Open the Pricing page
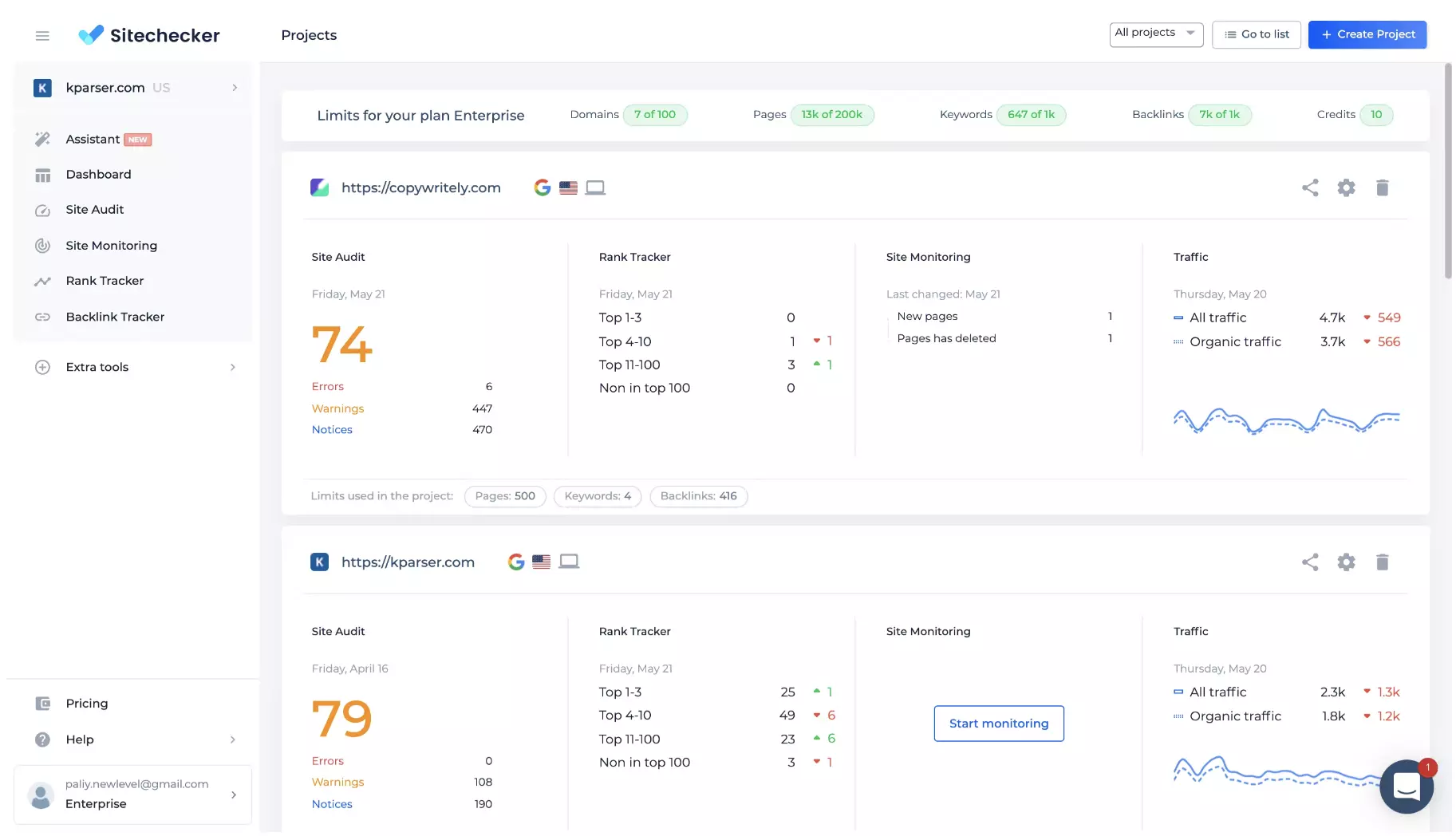 click(86, 704)
